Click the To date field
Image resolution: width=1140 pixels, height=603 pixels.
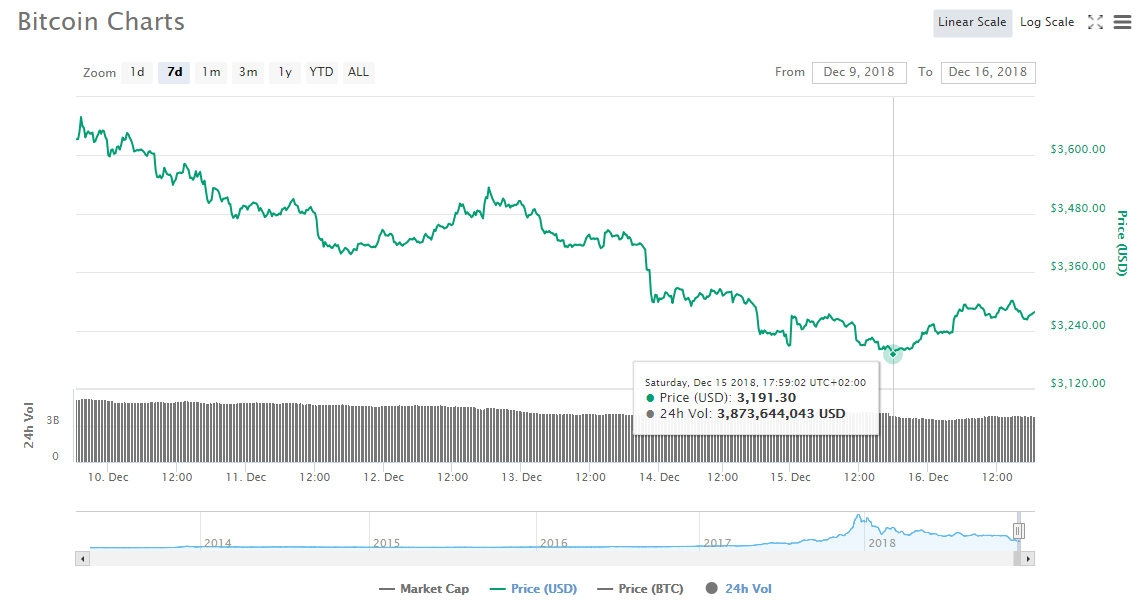[987, 72]
